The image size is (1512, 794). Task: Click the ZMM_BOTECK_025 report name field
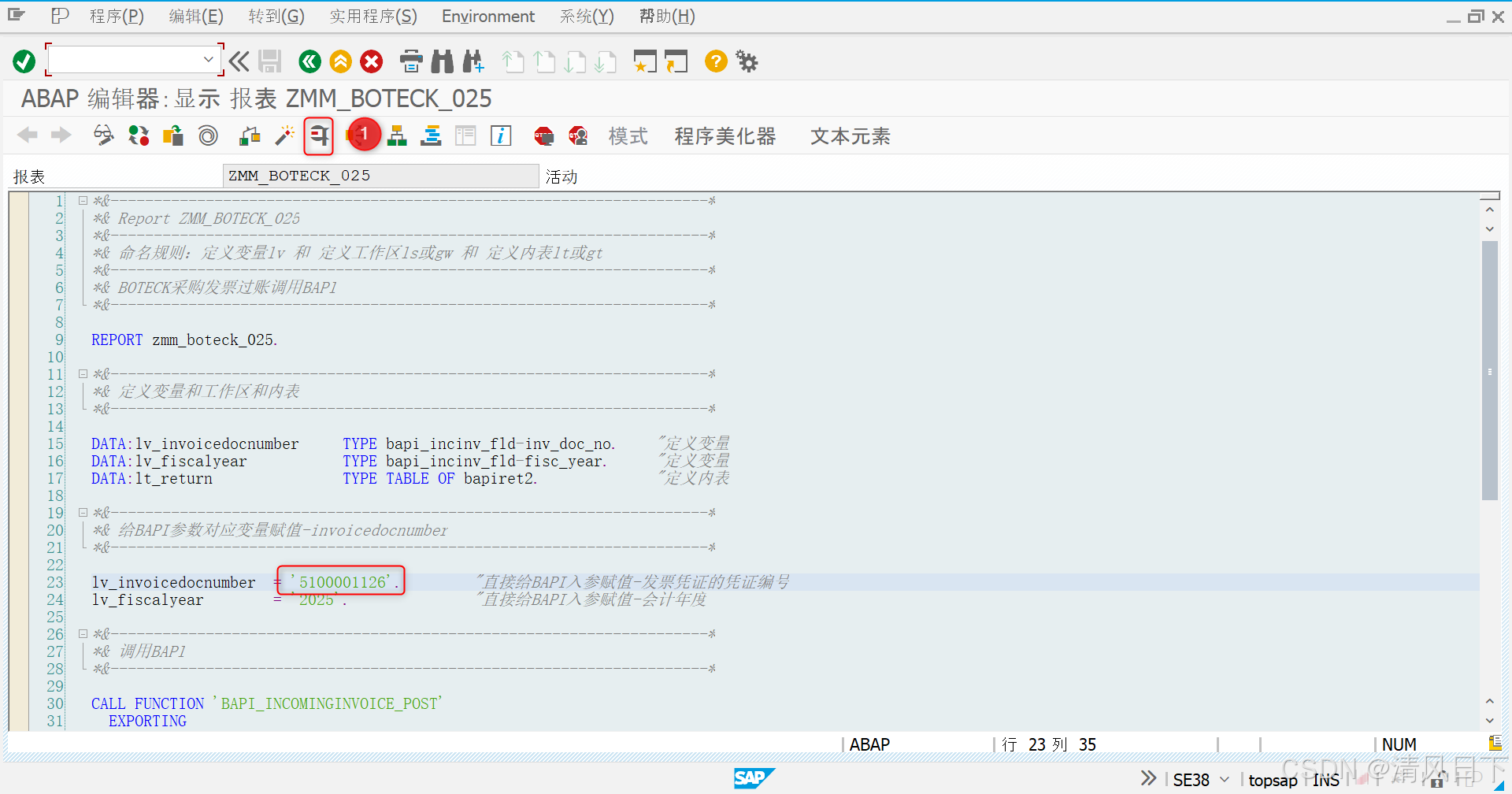click(381, 175)
